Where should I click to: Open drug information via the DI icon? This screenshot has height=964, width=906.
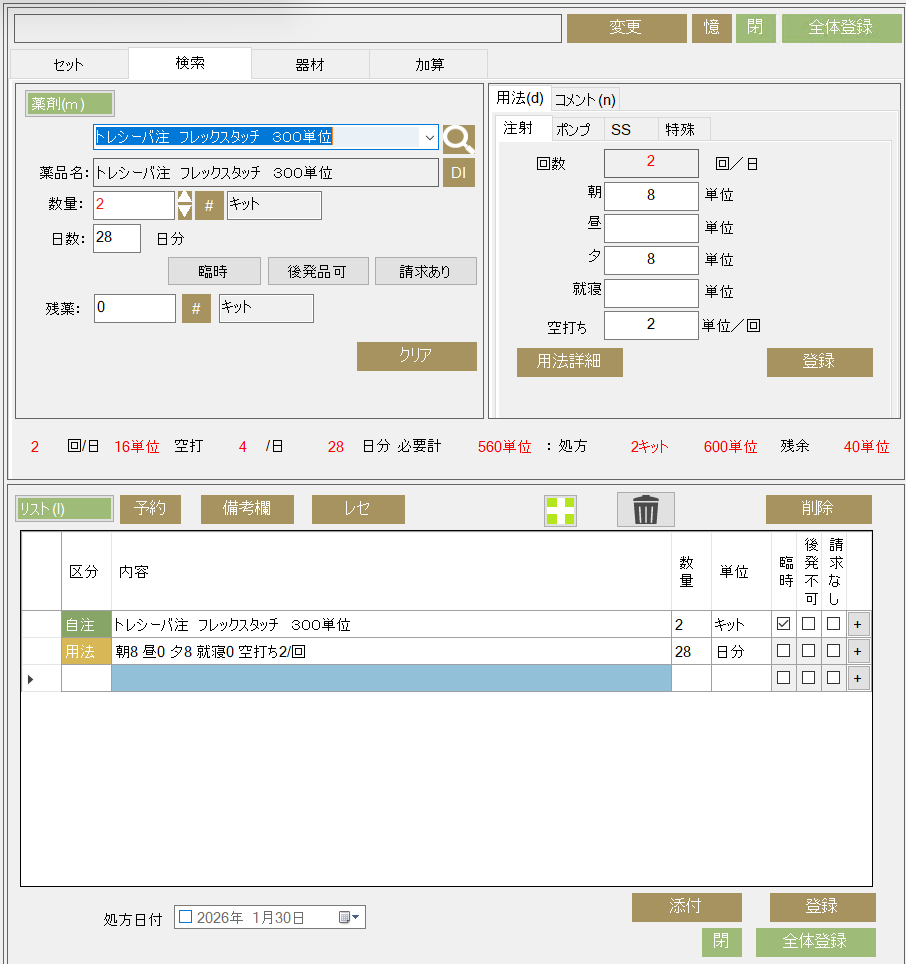(x=459, y=172)
